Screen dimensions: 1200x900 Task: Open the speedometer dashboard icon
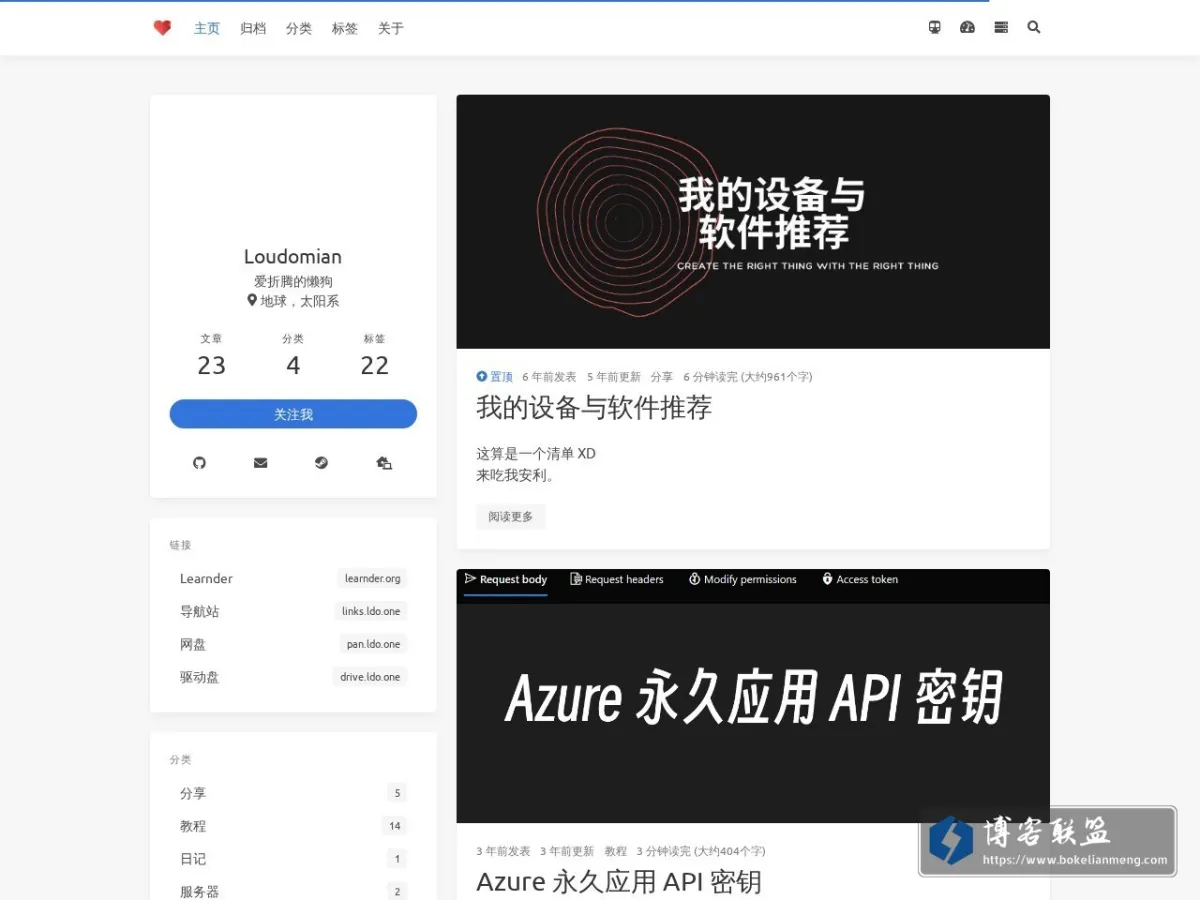tap(967, 28)
